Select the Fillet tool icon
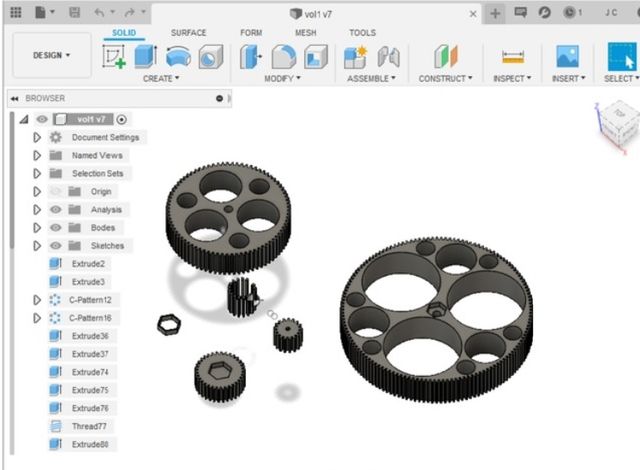 click(283, 57)
